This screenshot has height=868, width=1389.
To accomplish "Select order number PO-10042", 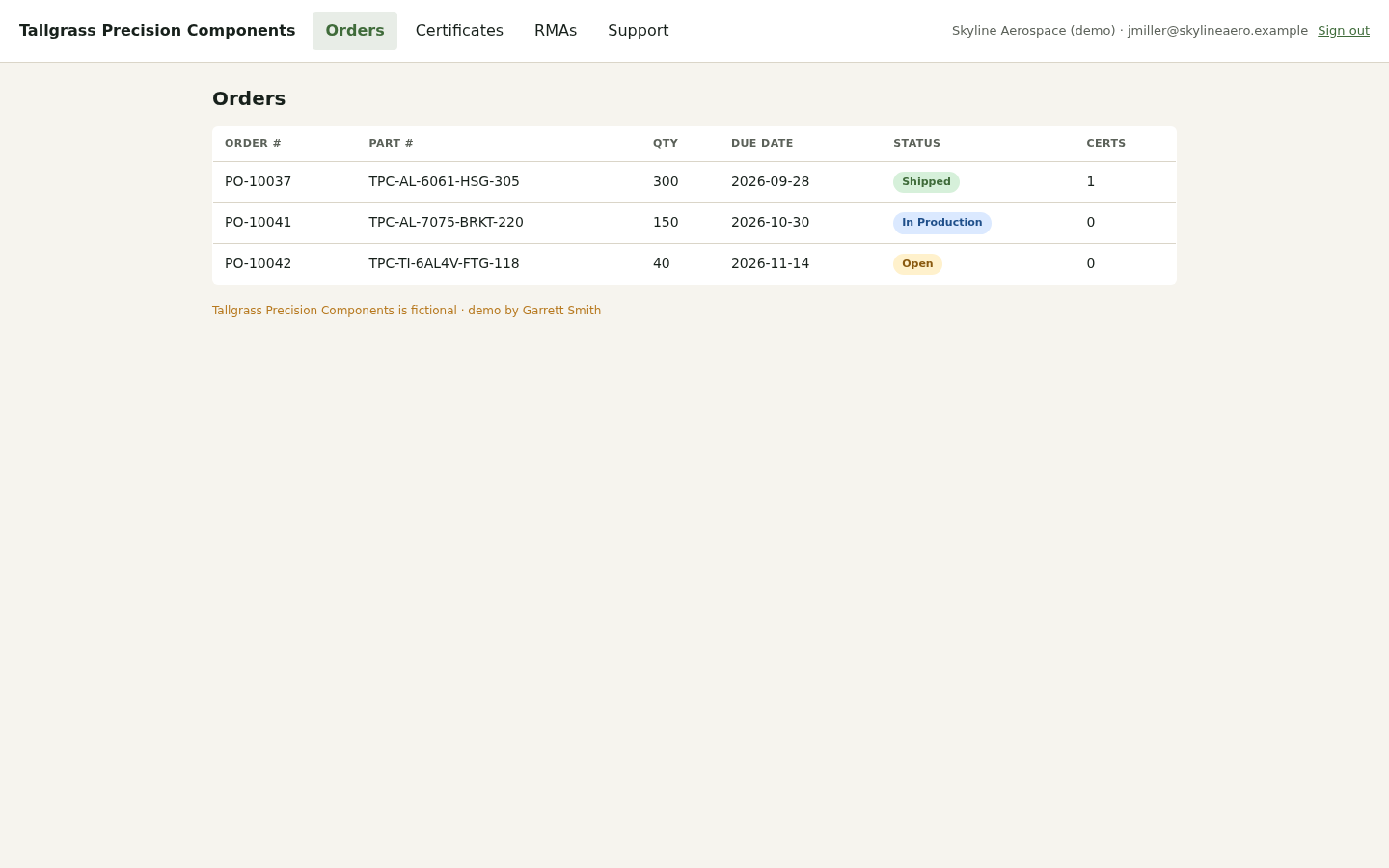I will (259, 263).
